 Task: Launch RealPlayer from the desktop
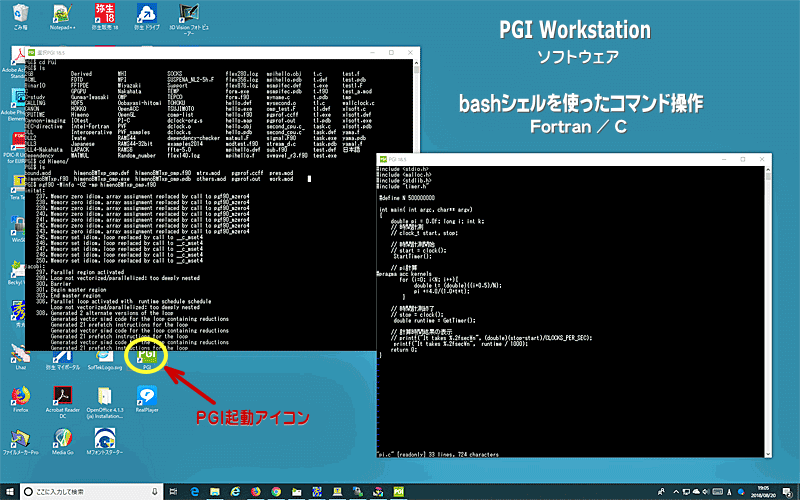[147, 398]
